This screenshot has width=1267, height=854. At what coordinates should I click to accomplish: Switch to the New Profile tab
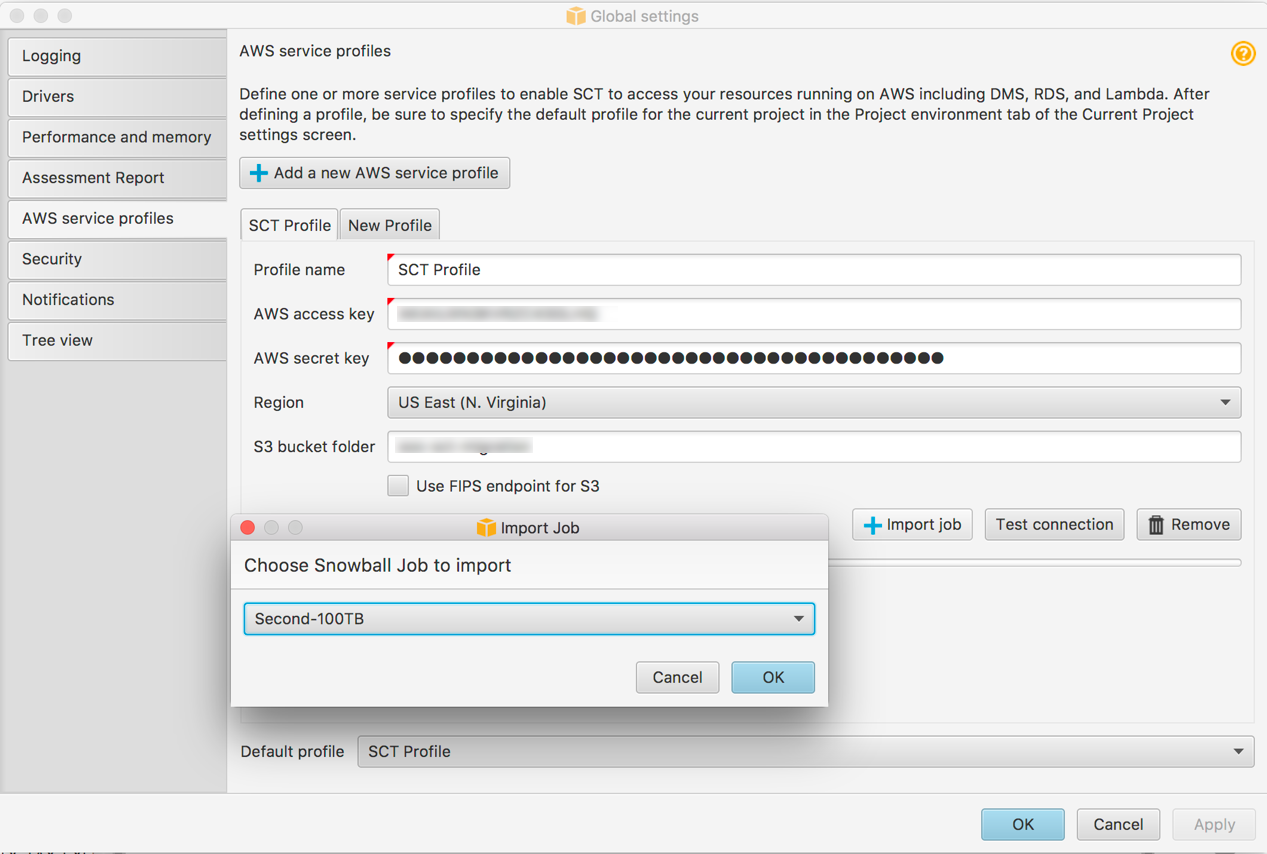tap(389, 224)
